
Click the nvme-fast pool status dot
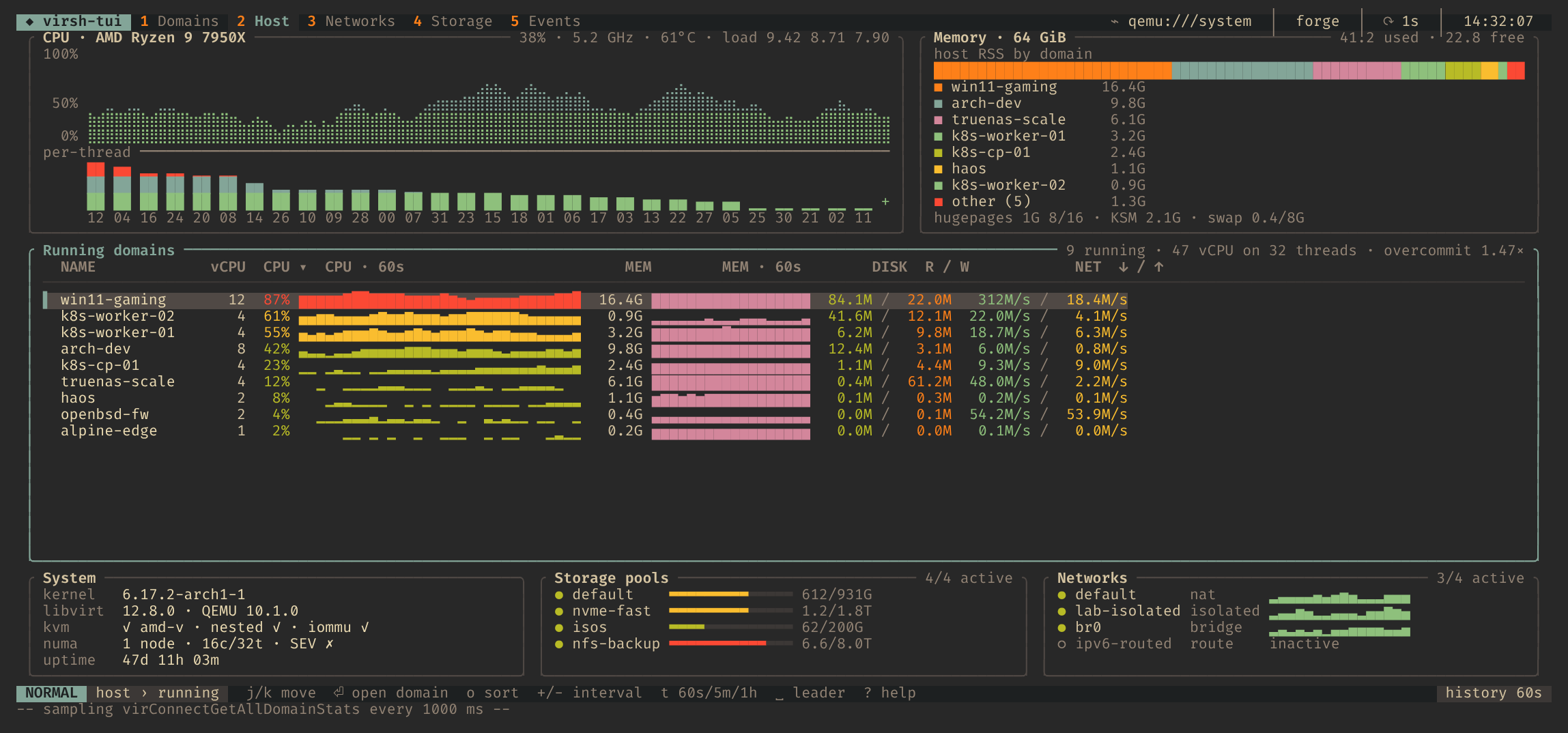click(559, 612)
